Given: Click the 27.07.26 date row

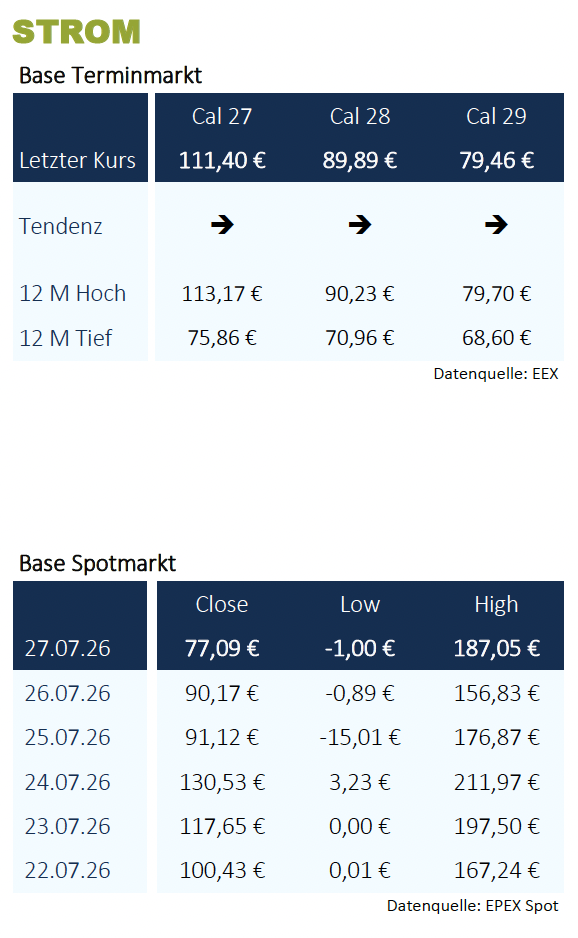Looking at the screenshot, I should [x=288, y=648].
